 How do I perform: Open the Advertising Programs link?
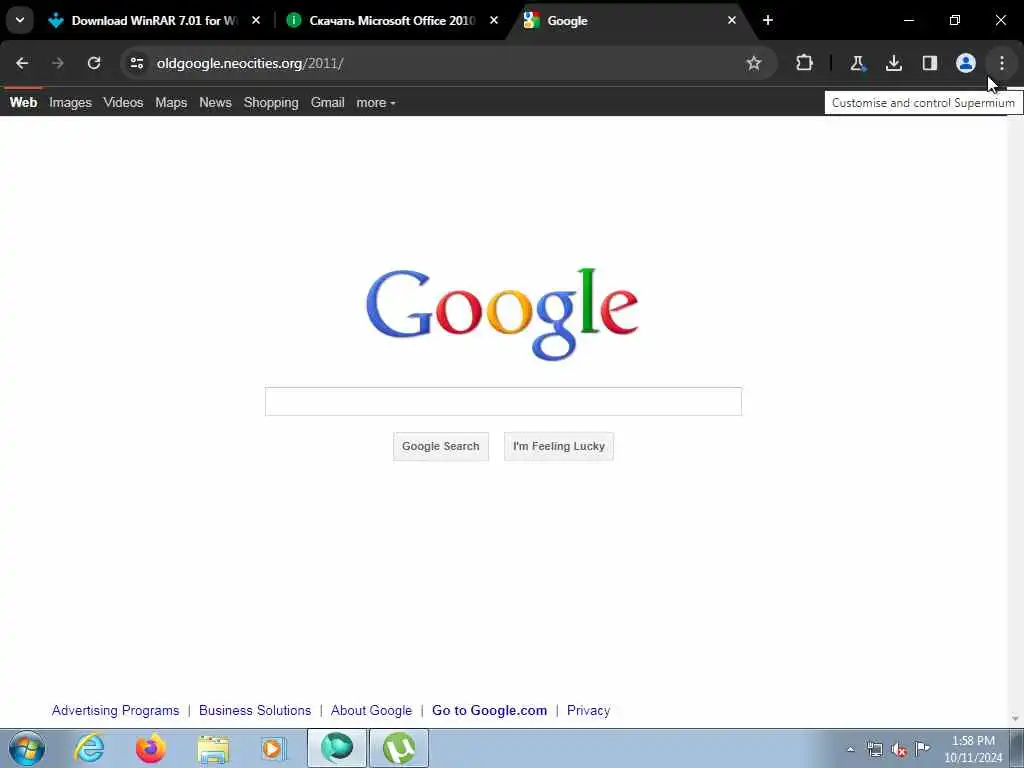click(116, 711)
